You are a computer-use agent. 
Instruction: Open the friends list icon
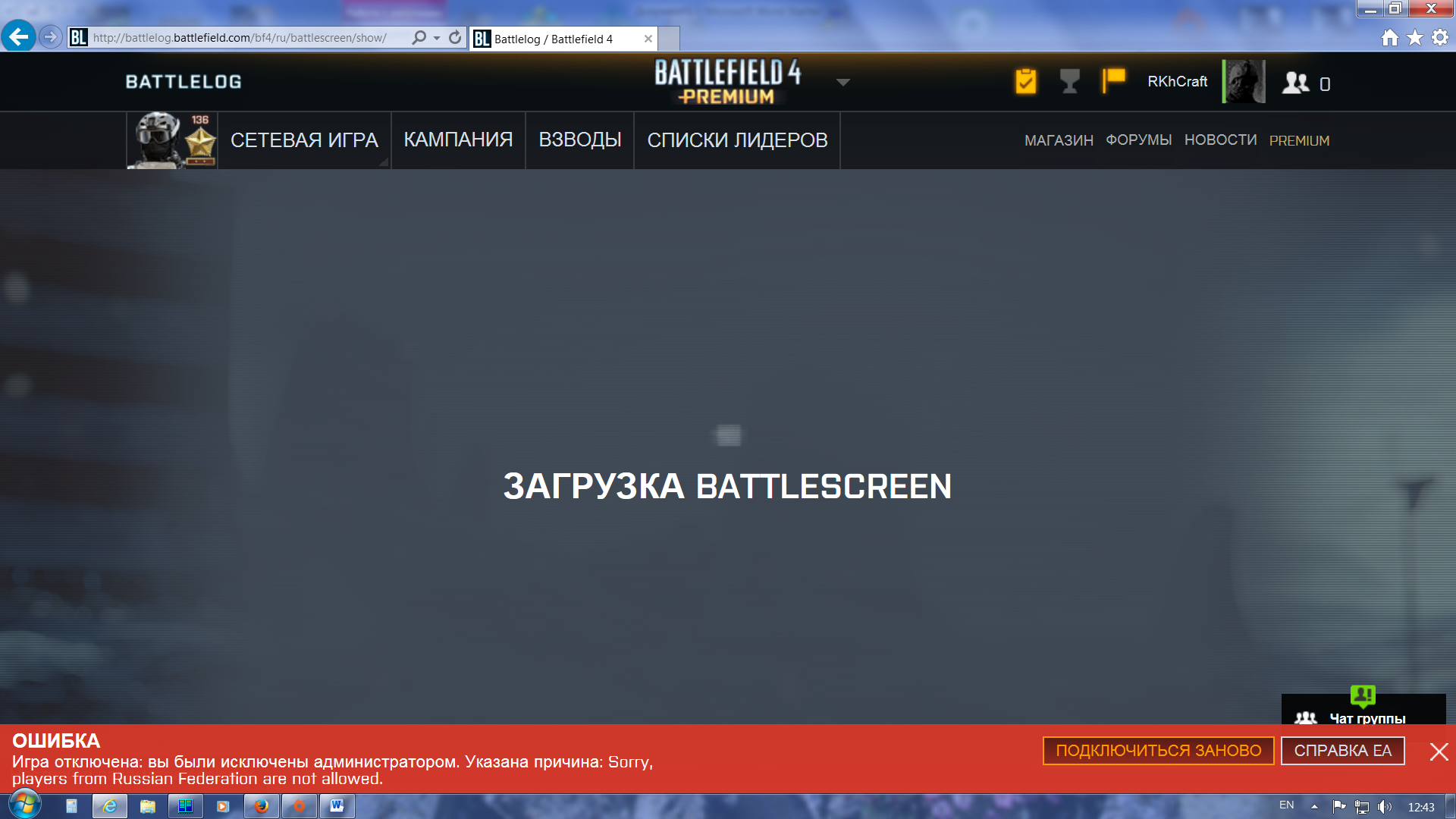(1295, 83)
